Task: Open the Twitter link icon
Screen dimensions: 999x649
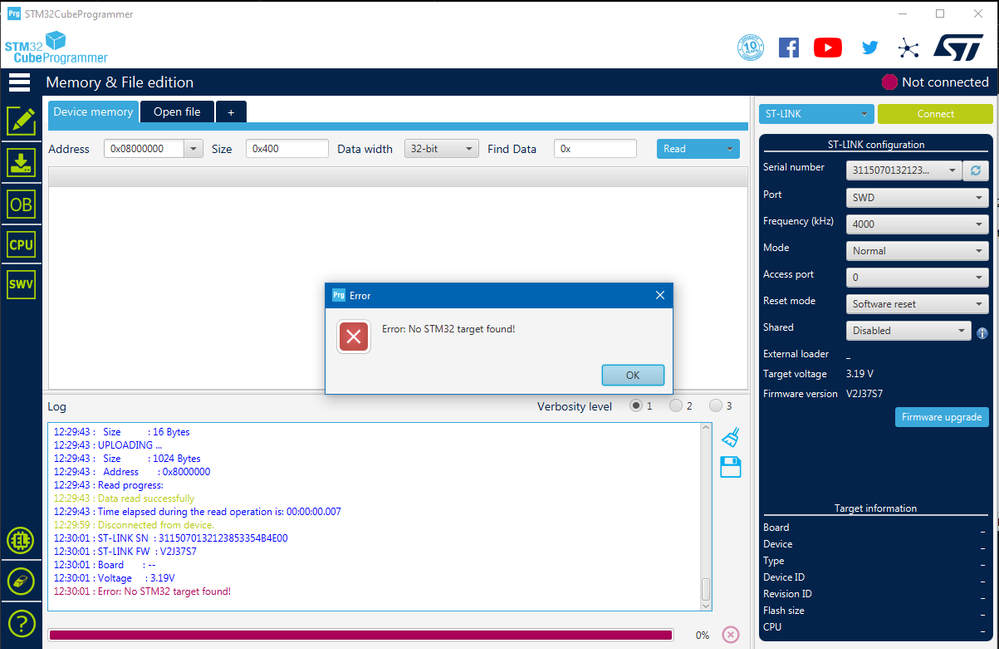Action: (870, 48)
